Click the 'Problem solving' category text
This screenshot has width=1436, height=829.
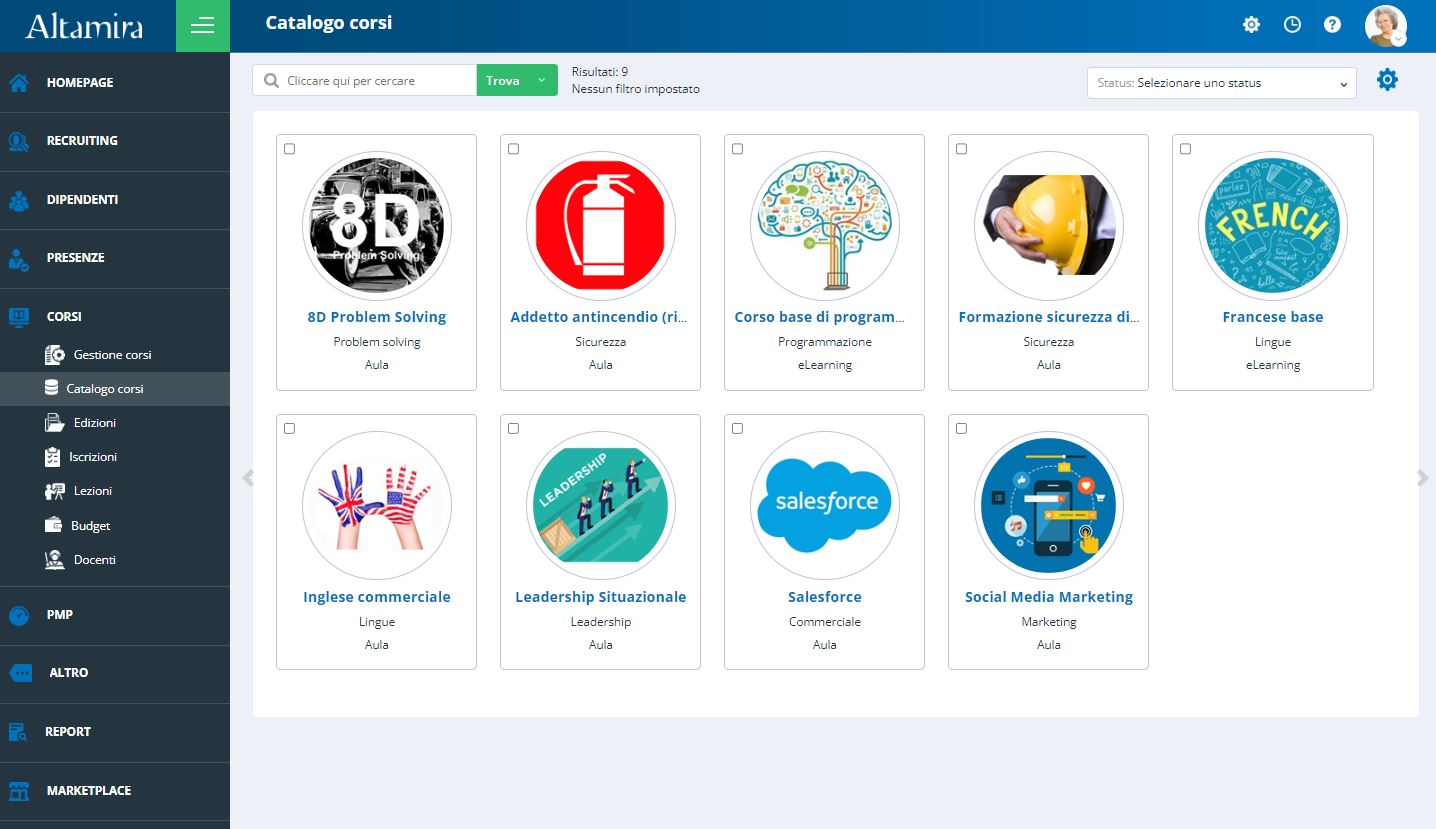click(x=377, y=342)
